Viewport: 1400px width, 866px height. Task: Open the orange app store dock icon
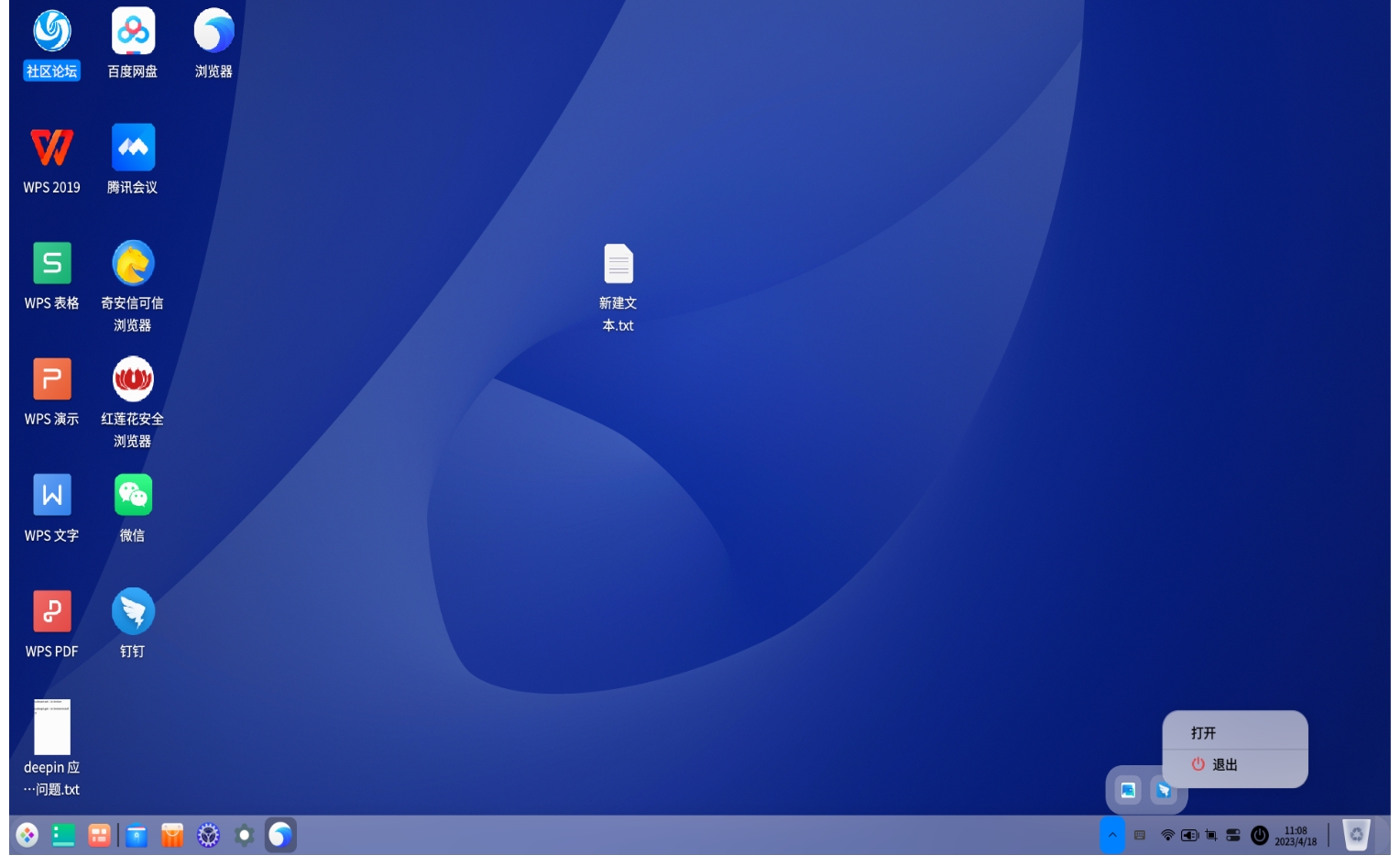172,836
